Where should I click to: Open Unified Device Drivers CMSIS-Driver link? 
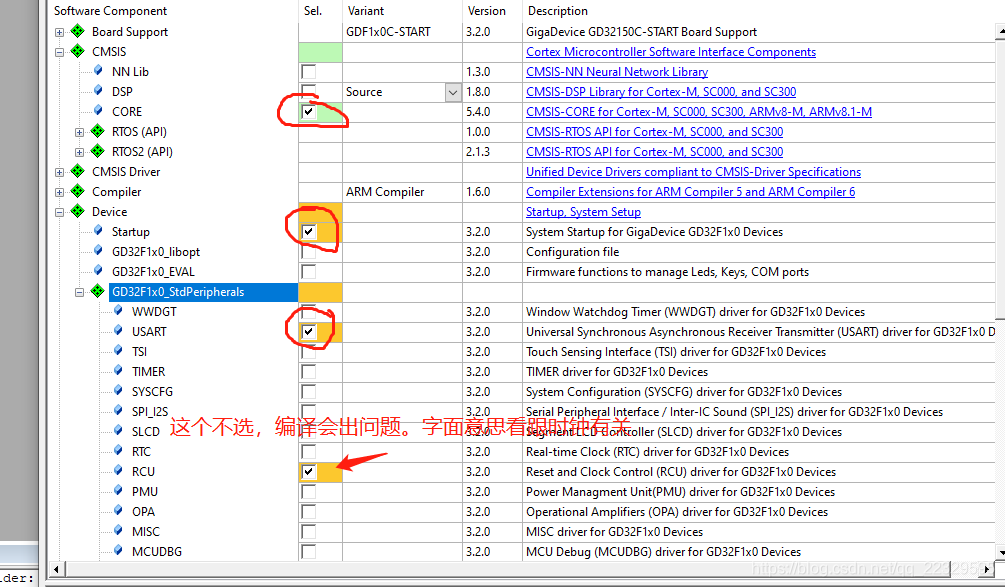click(694, 172)
